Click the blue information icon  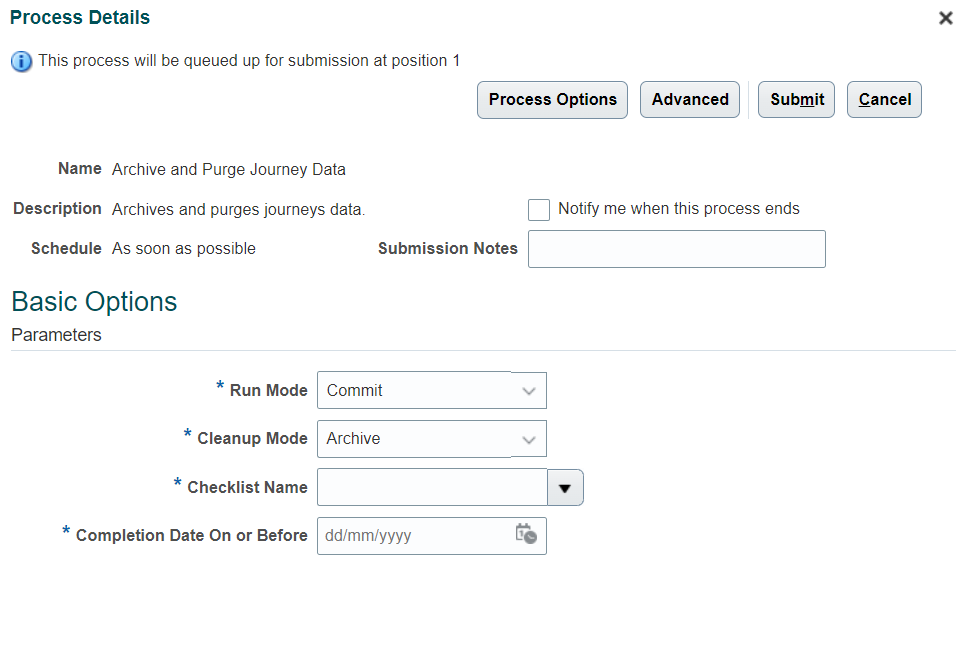pyautogui.click(x=21, y=60)
